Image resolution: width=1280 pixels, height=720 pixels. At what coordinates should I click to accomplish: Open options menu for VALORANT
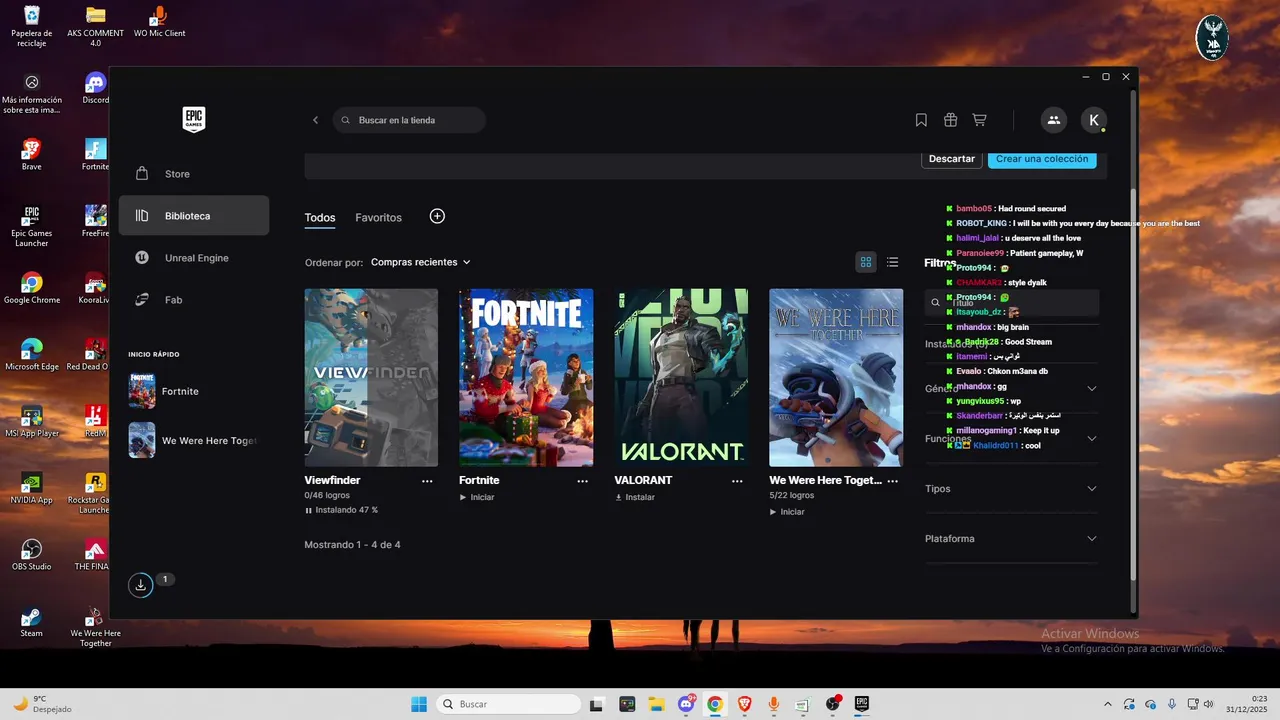[737, 481]
